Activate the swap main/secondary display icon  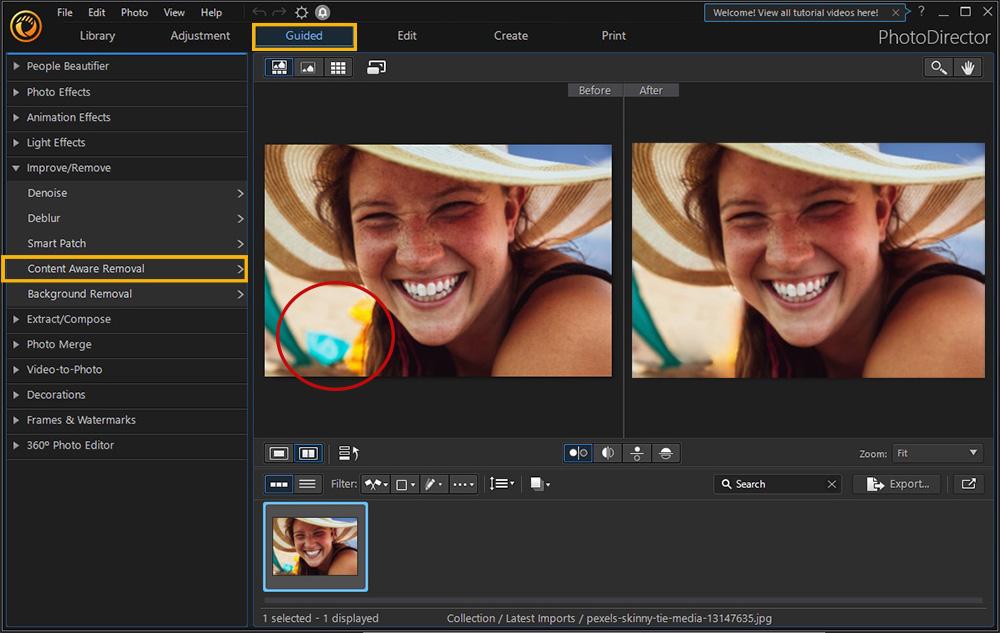[x=376, y=67]
